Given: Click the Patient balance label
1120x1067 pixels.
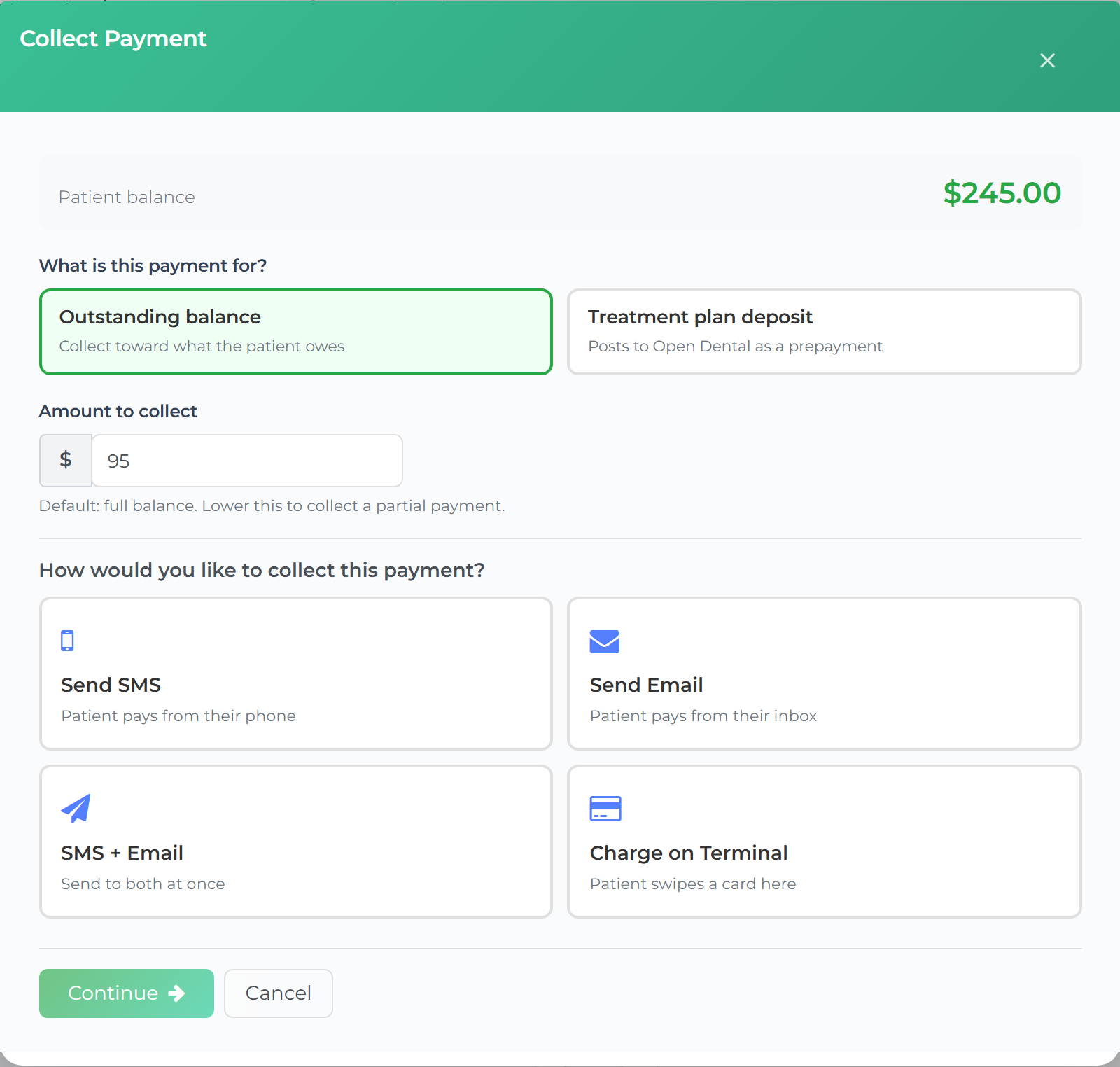Looking at the screenshot, I should 127,197.
